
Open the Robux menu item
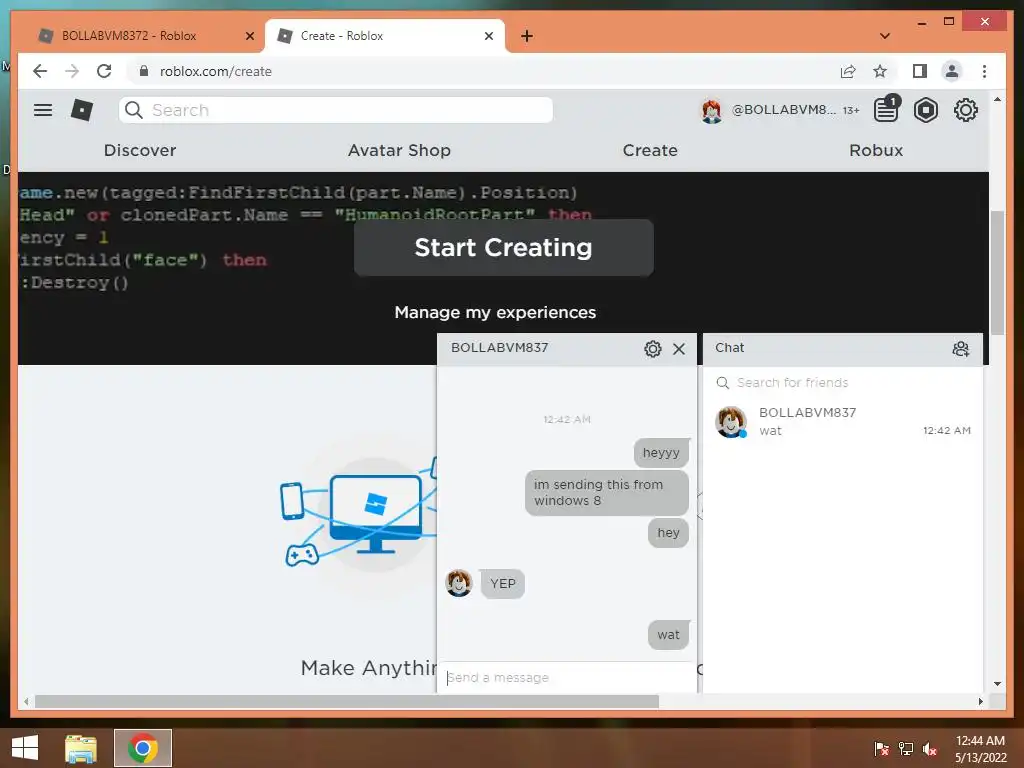[x=876, y=150]
